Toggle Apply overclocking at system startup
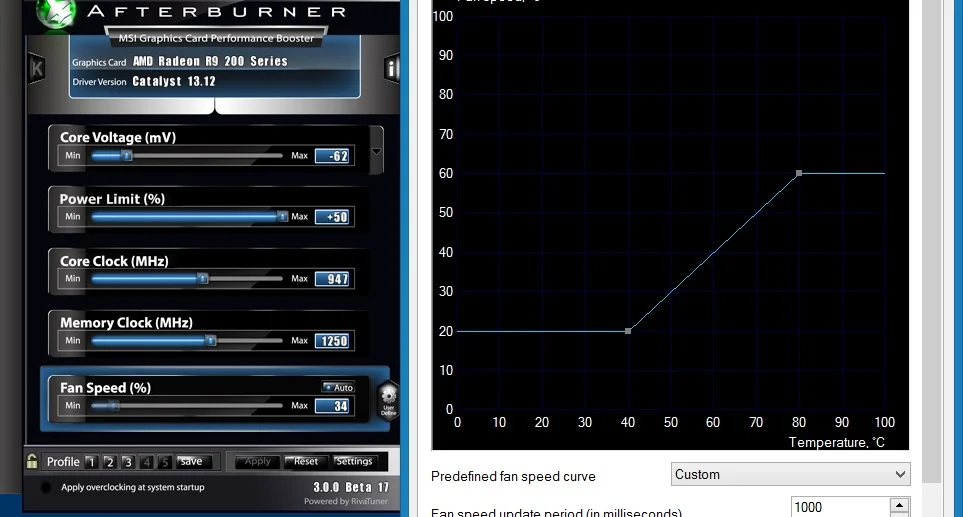 tap(45, 488)
